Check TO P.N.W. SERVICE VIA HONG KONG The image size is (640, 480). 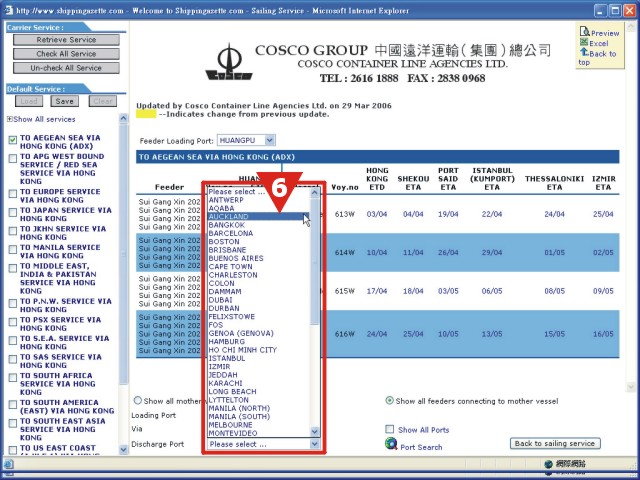13,303
